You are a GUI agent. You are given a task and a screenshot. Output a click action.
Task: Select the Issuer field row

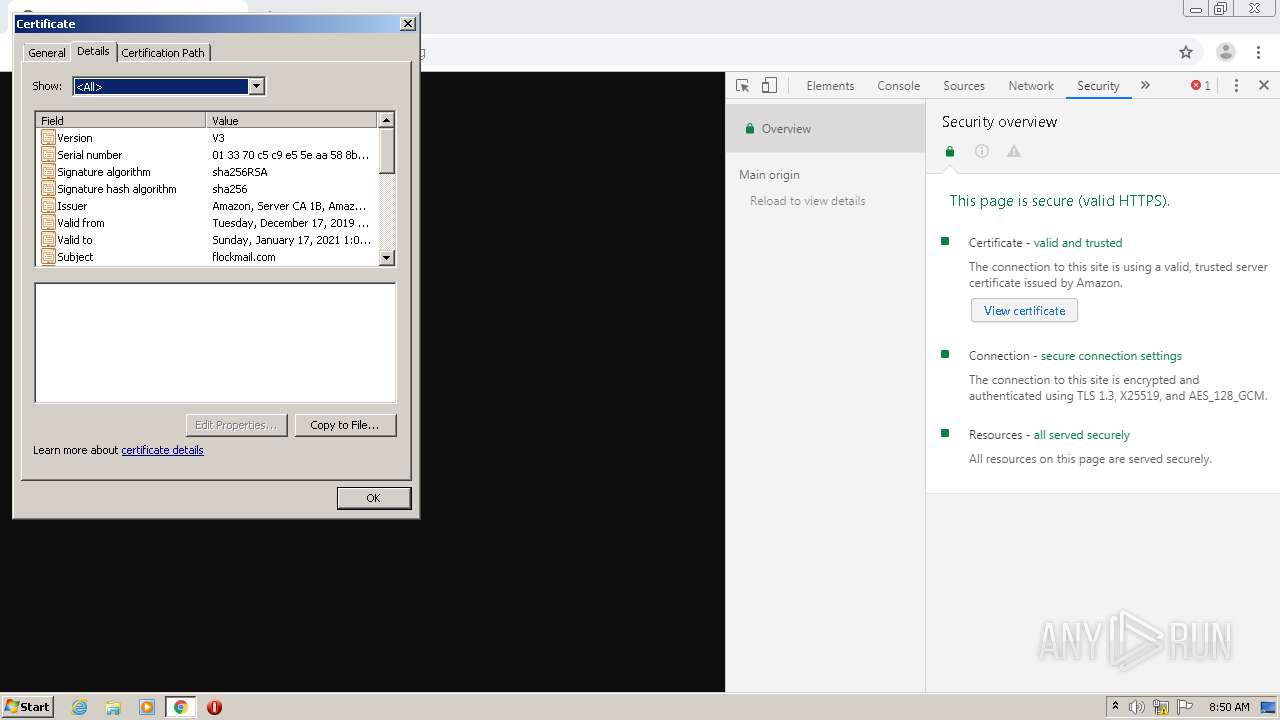207,206
